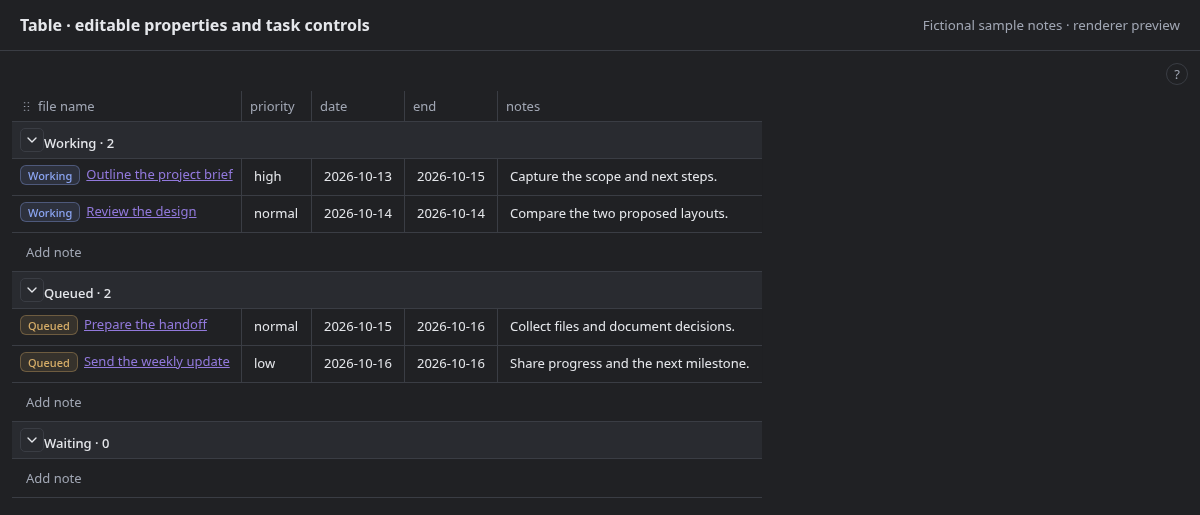The width and height of the screenshot is (1200, 515).
Task: Grab the drag handle beside file name header
Action: pyautogui.click(x=26, y=106)
